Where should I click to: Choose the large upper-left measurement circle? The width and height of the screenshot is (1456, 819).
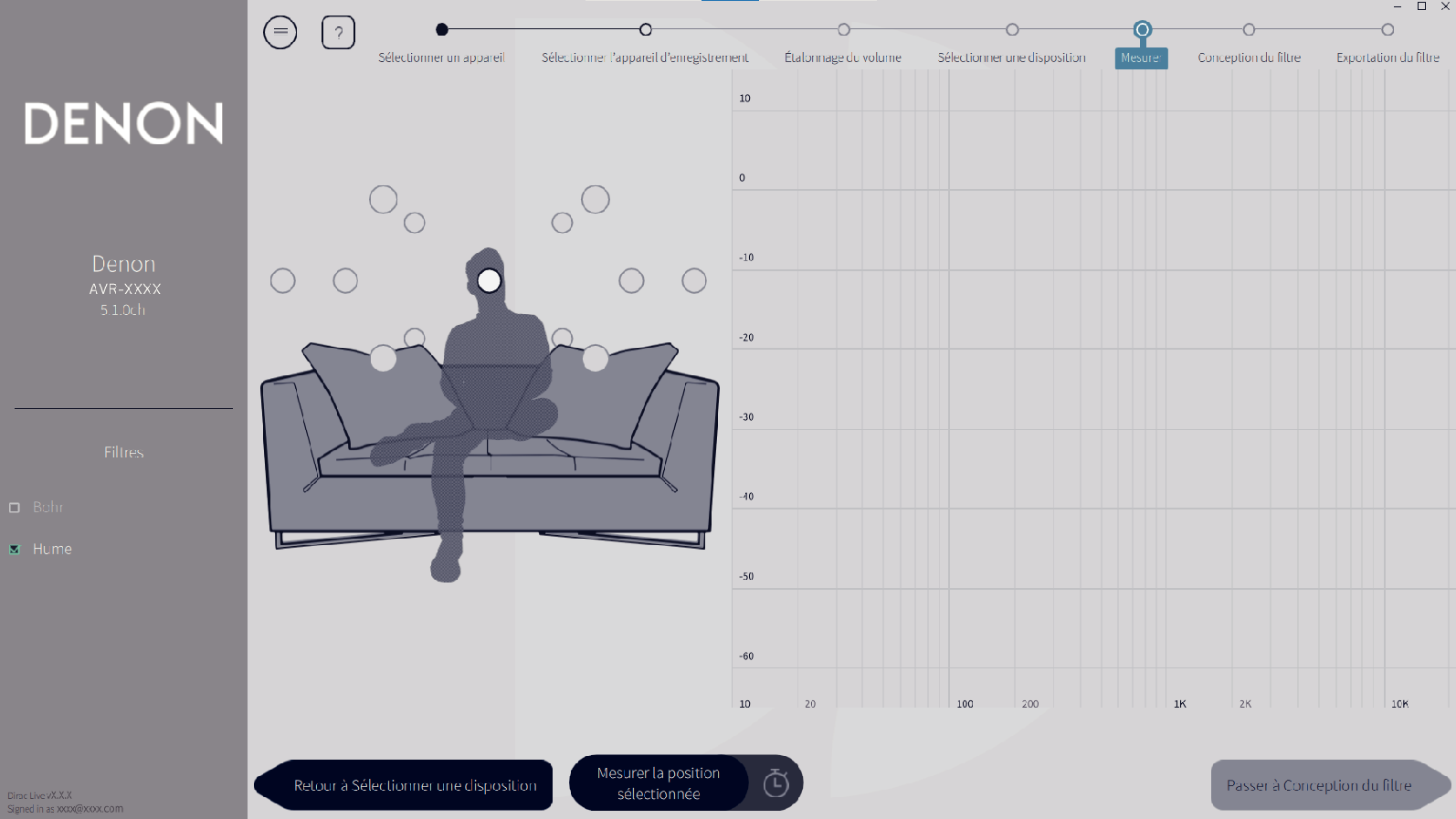pos(384,199)
